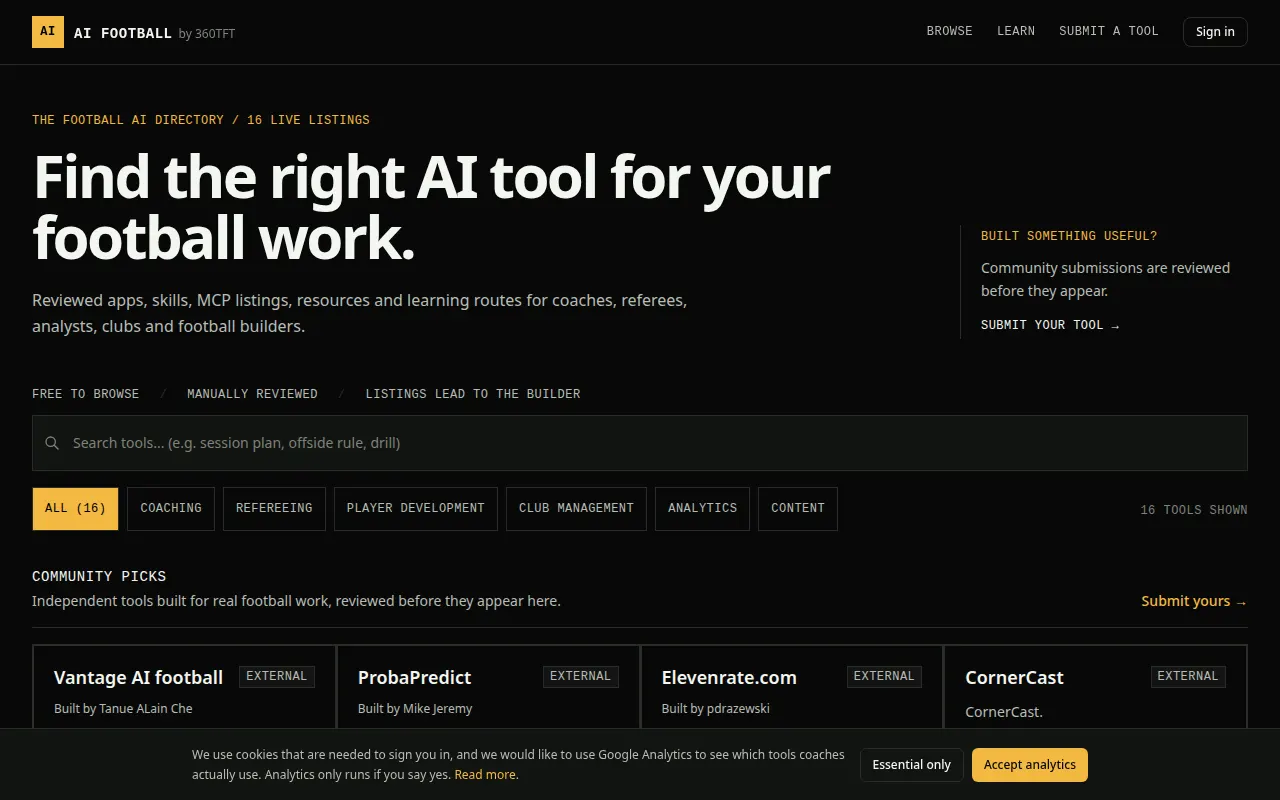Click the COMMUNITY PICKS heading
Screen dimensions: 1280x800
point(99,576)
